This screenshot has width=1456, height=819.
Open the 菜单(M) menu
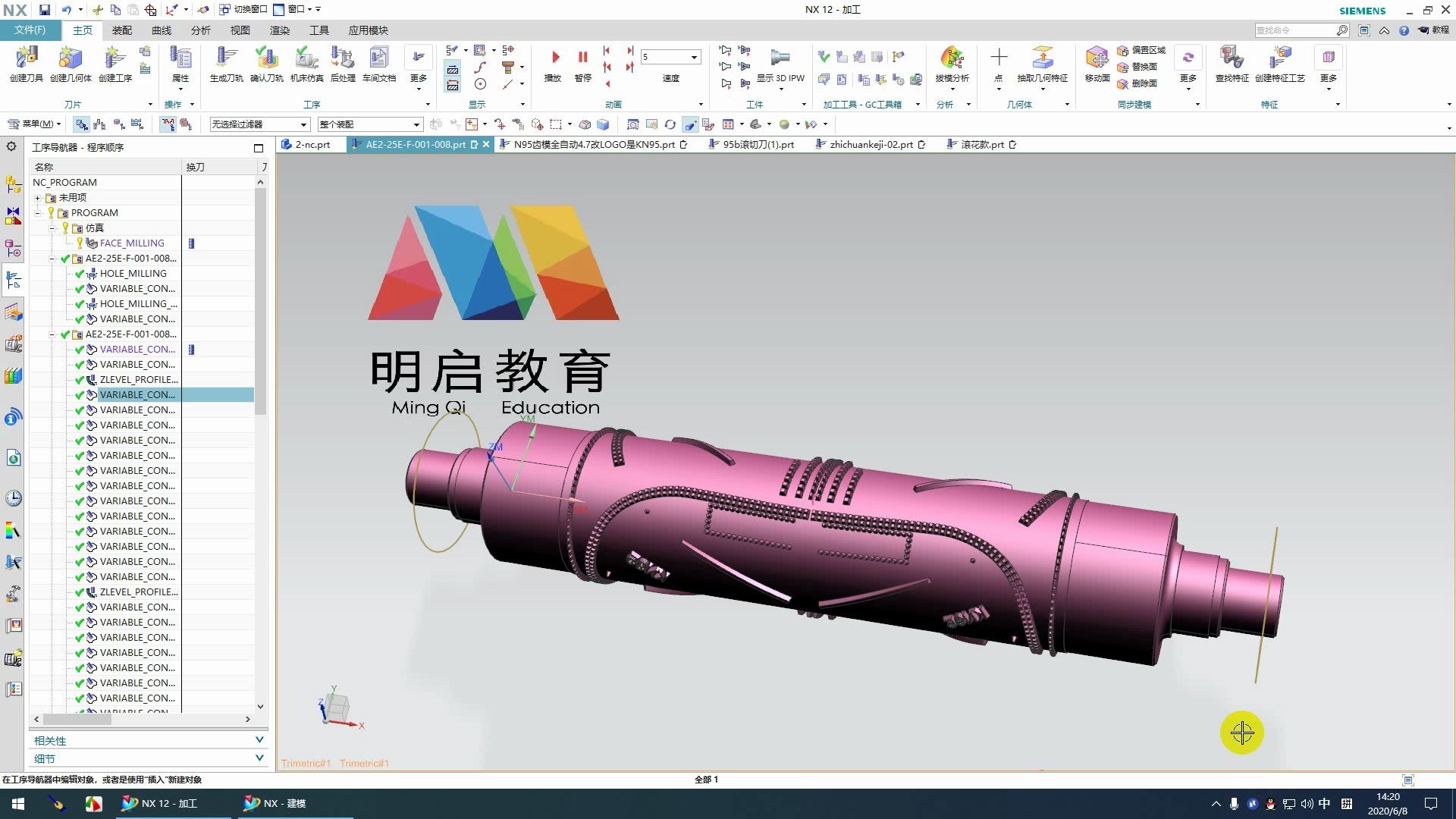33,123
